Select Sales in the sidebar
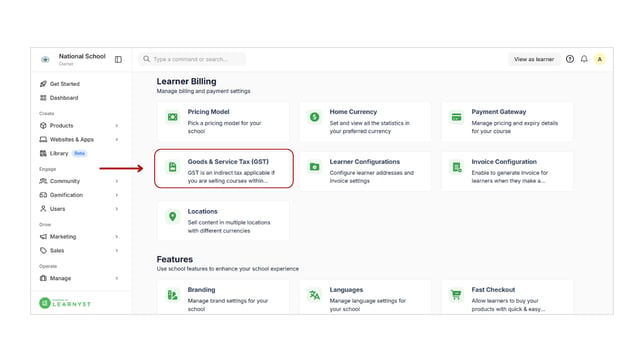Screen dimensions: 644x362 [57, 250]
